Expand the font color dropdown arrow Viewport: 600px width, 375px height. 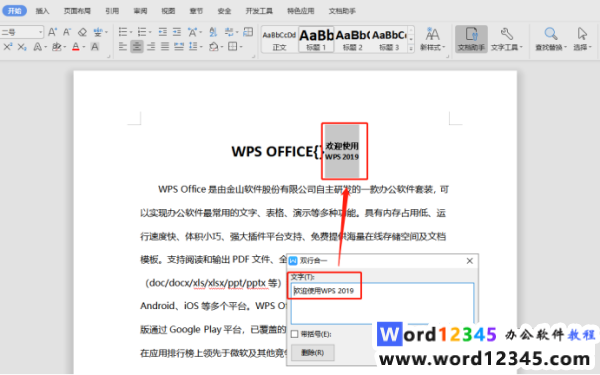tap(84, 47)
